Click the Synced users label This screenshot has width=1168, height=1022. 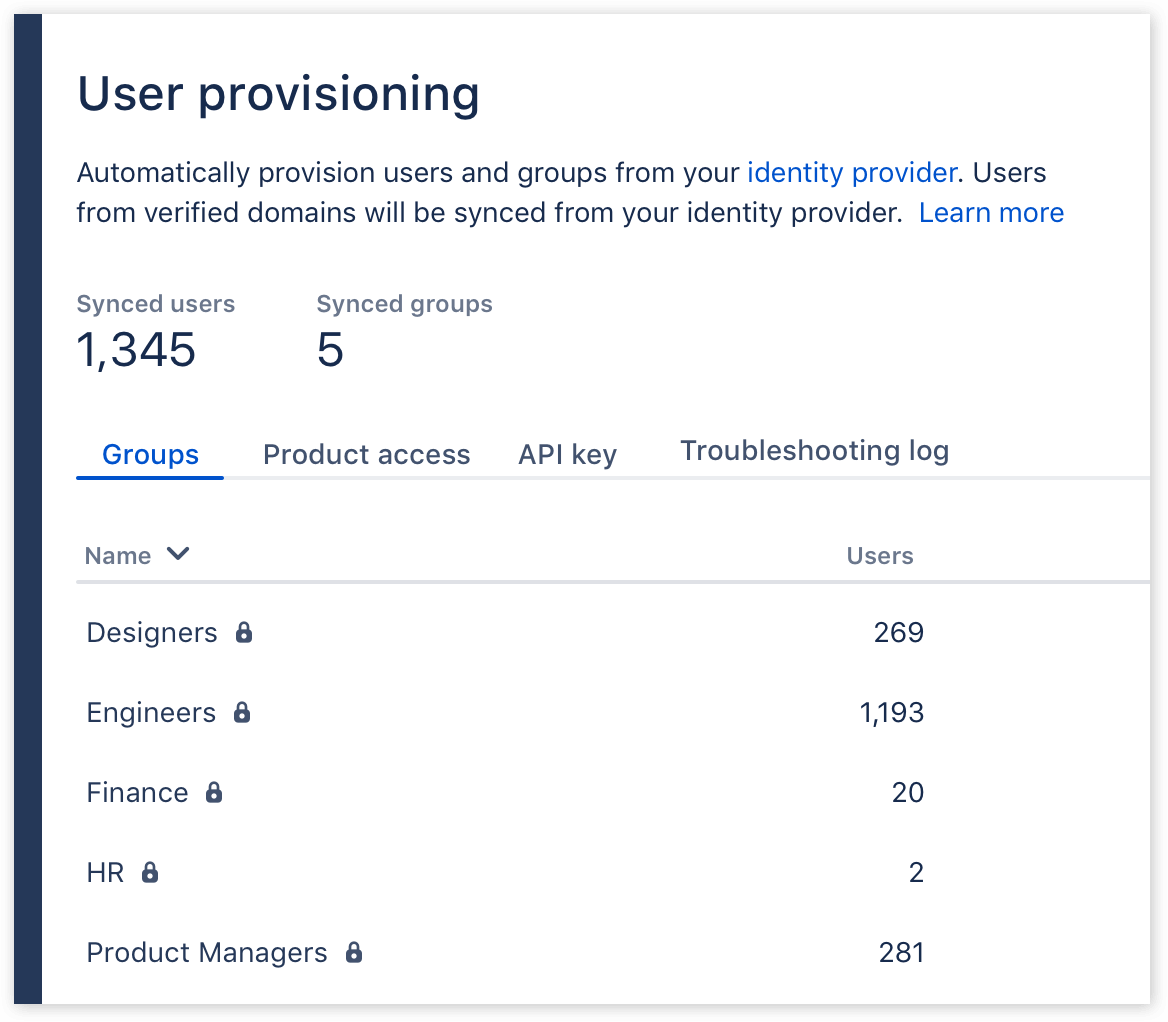156,304
